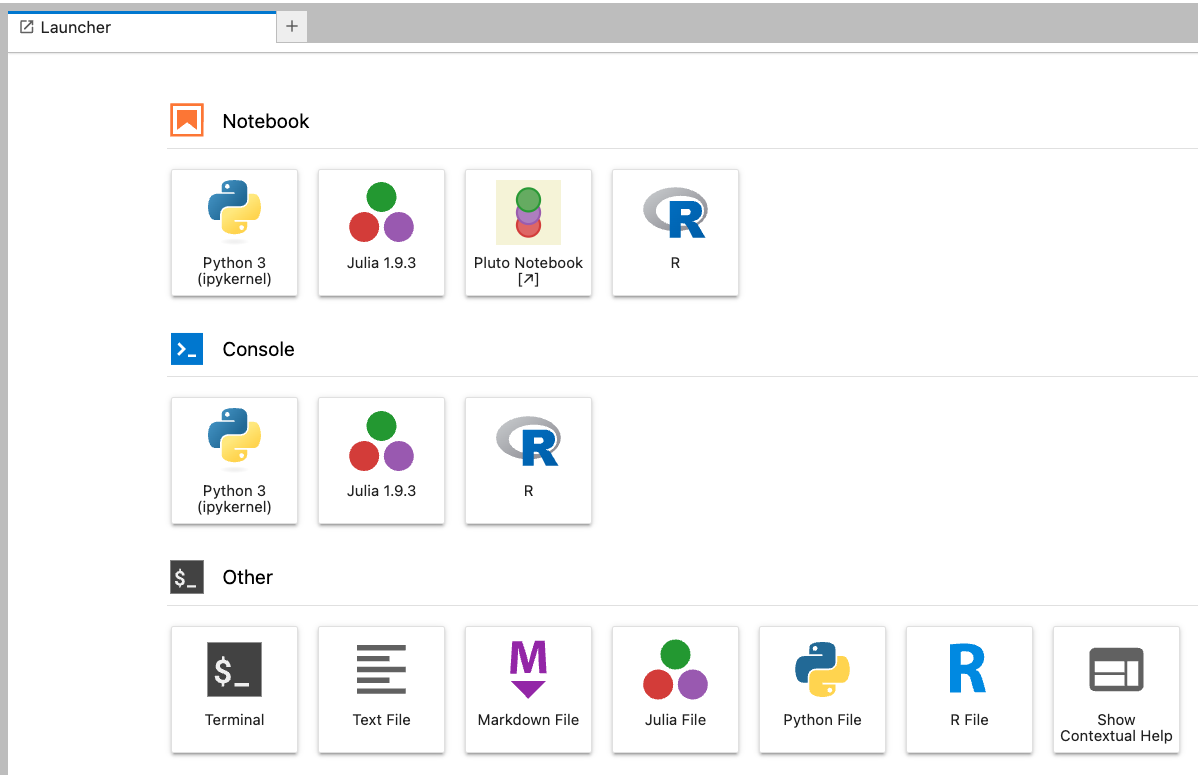Create a new Markdown File
1198x775 pixels.
(x=528, y=689)
